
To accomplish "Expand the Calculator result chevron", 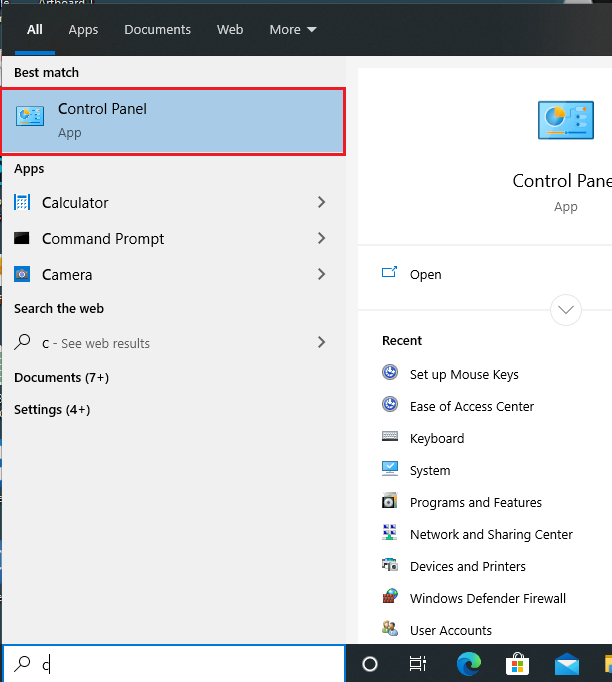I will pos(321,202).
